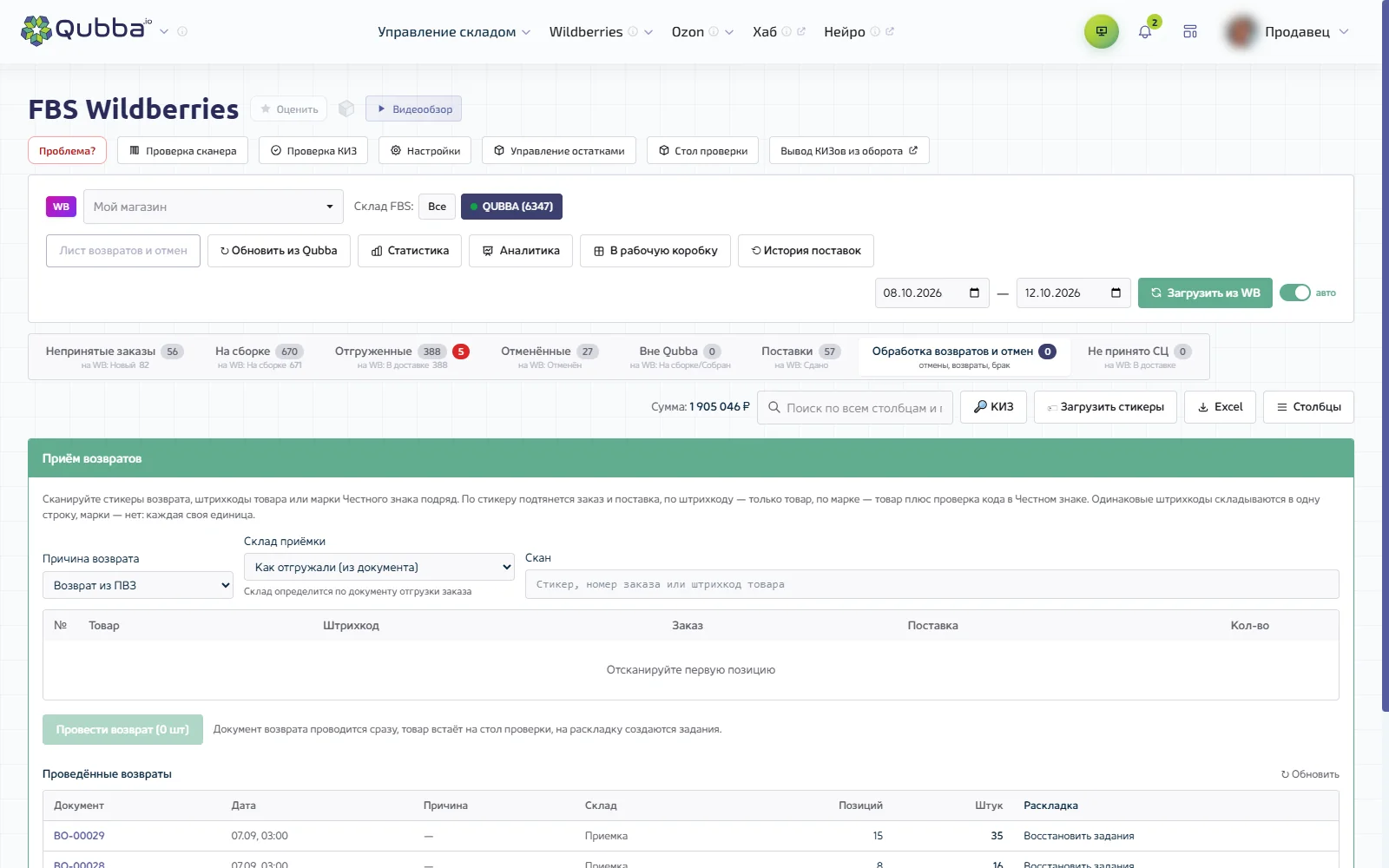Open the green monitor icon button
This screenshot has width=1389, height=868.
coord(1101,31)
